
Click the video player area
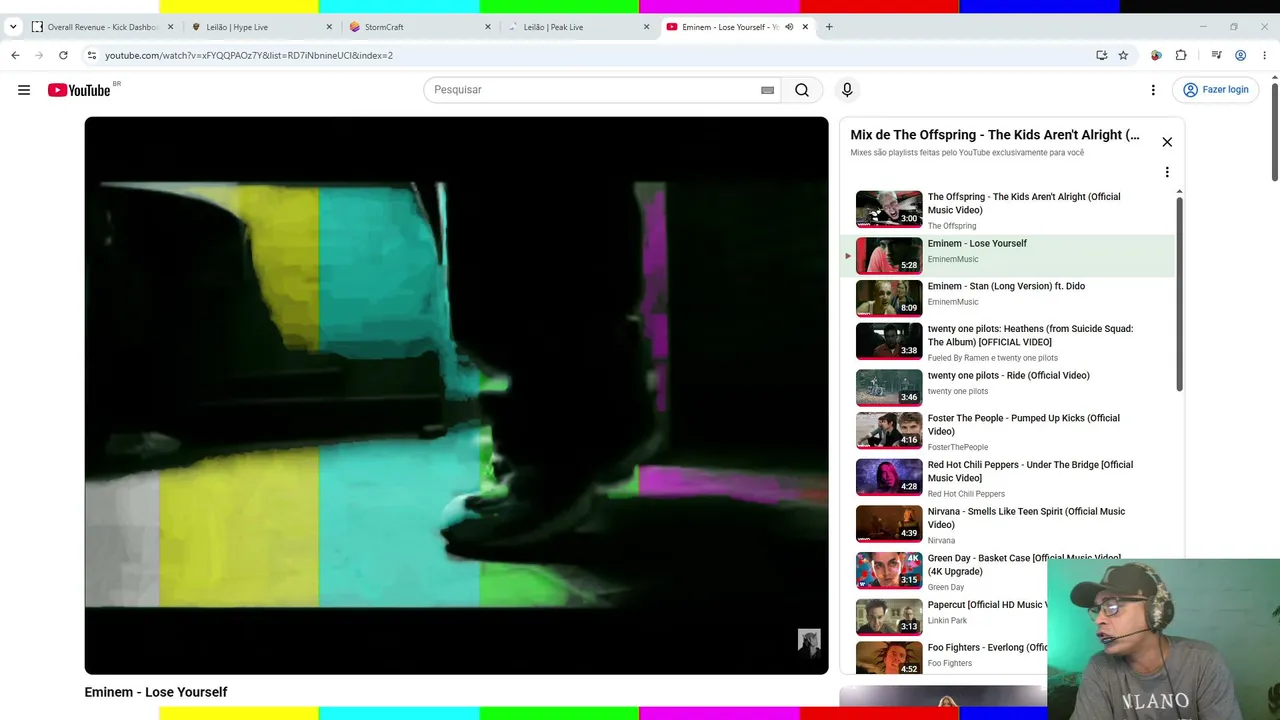click(456, 395)
